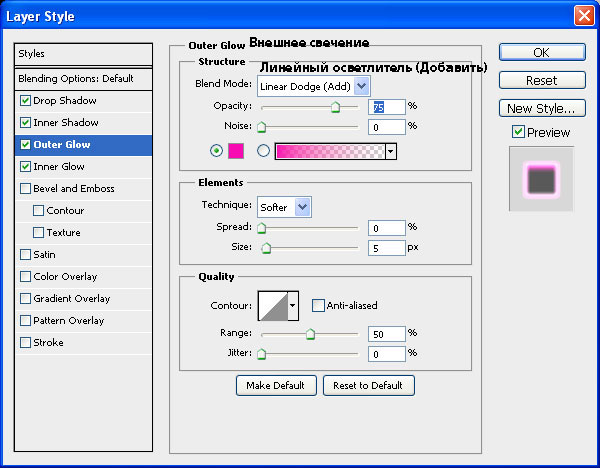Viewport: 600px width, 468px height.
Task: Open the Technique Softer dropdown
Action: (x=284, y=207)
